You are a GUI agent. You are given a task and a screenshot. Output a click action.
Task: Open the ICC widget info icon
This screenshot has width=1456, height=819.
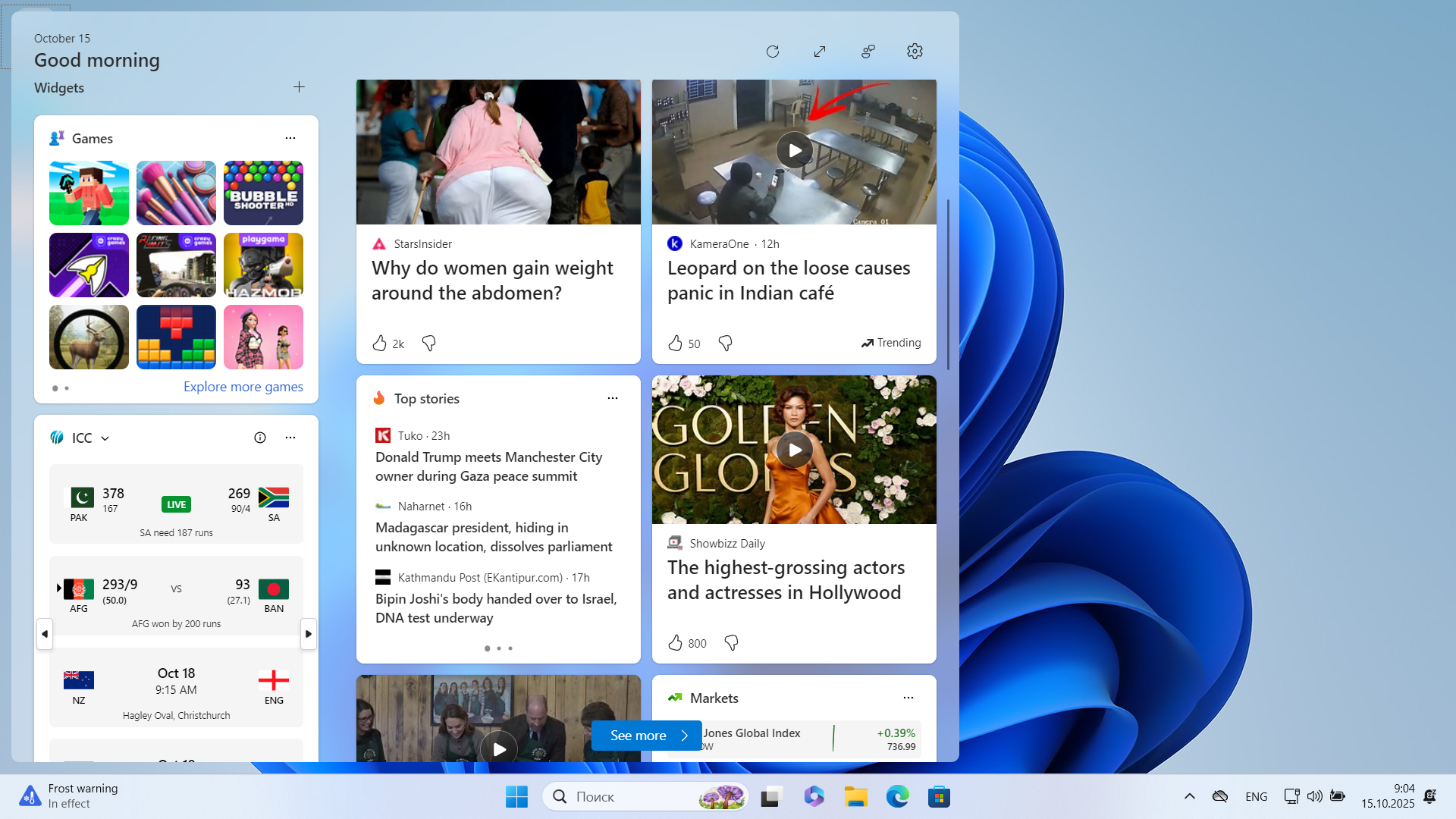pos(260,438)
